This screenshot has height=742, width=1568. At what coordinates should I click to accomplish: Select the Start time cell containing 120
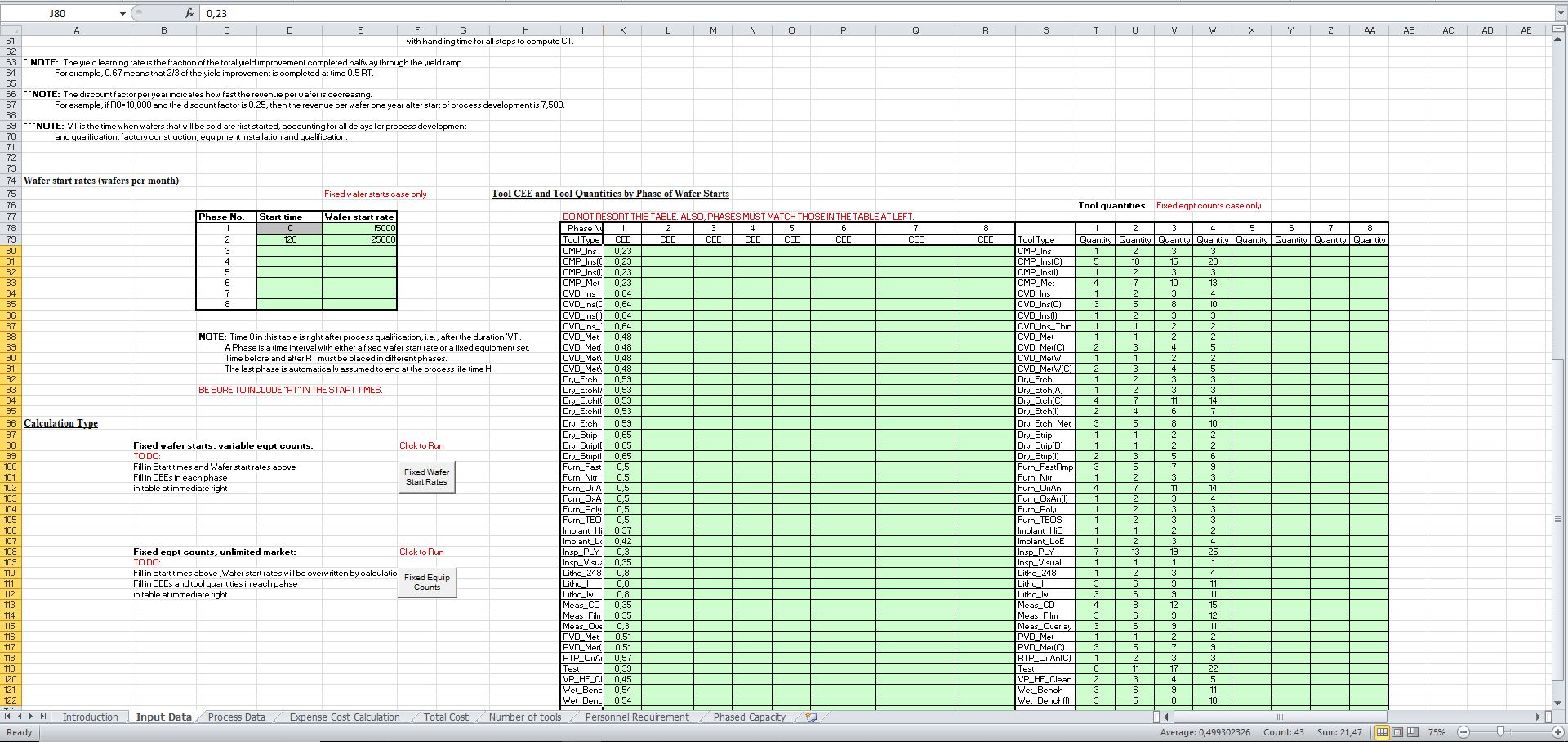(290, 239)
